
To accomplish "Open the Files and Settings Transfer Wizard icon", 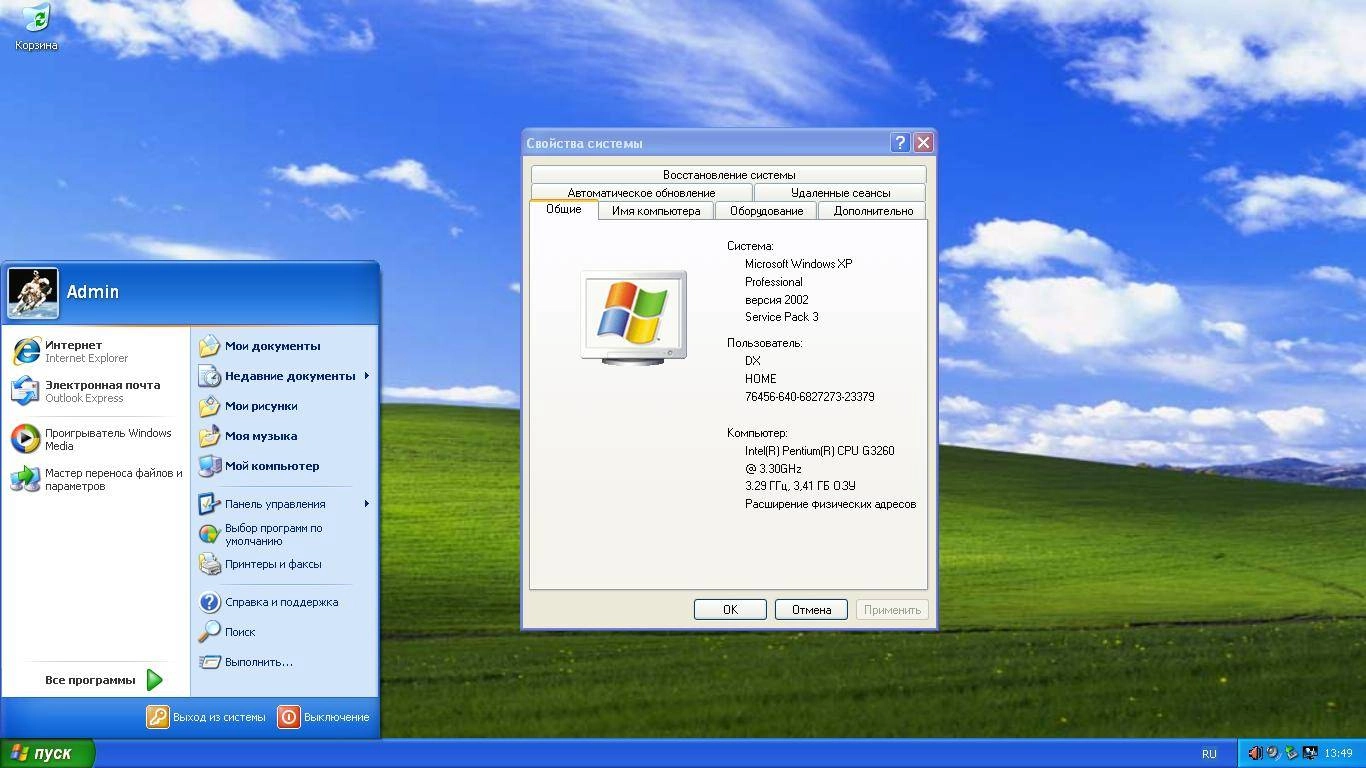I will coord(26,479).
